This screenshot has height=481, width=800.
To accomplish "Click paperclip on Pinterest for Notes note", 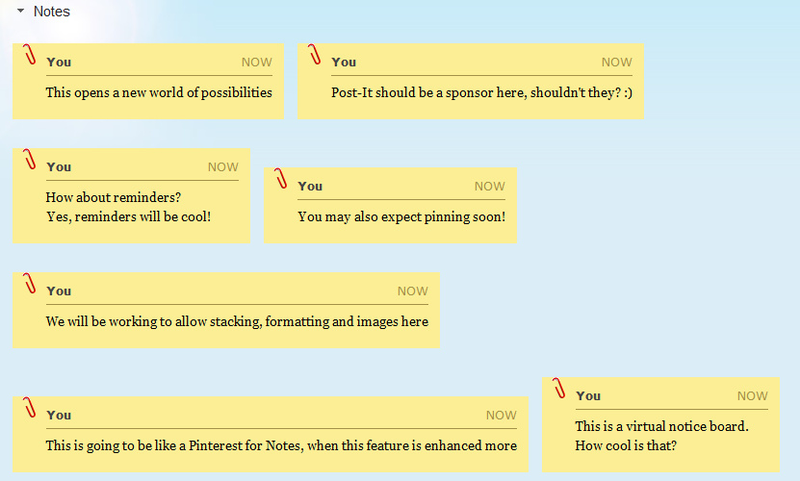I will click(29, 407).
